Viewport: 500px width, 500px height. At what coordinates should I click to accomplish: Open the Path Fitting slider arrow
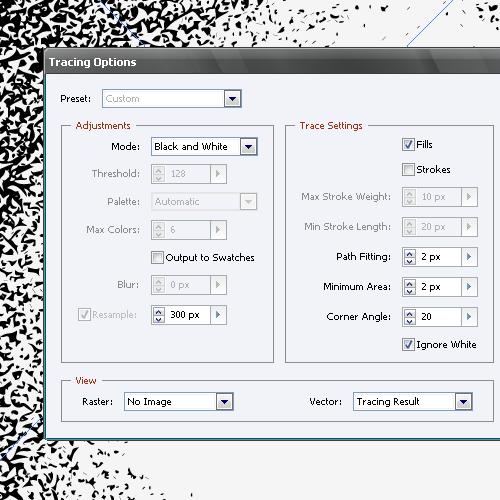point(469,257)
